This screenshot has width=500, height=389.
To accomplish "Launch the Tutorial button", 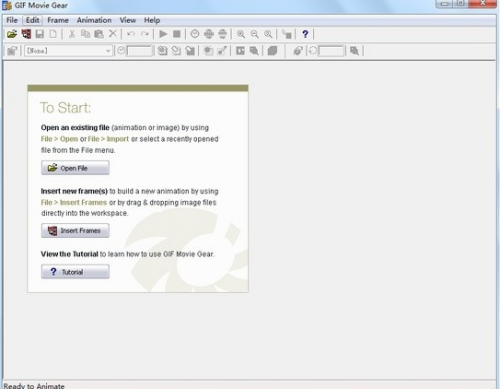I will (75, 272).
